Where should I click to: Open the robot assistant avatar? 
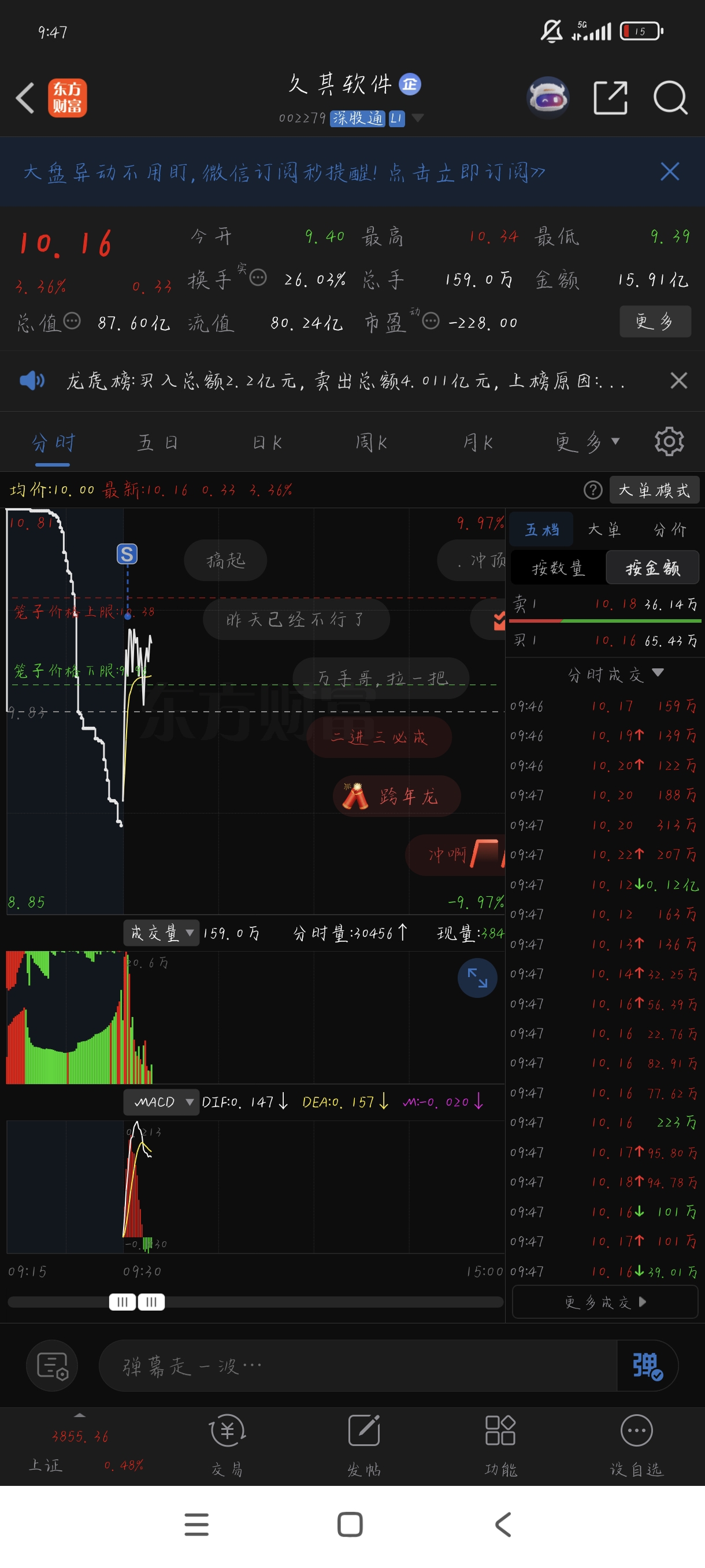point(548,97)
